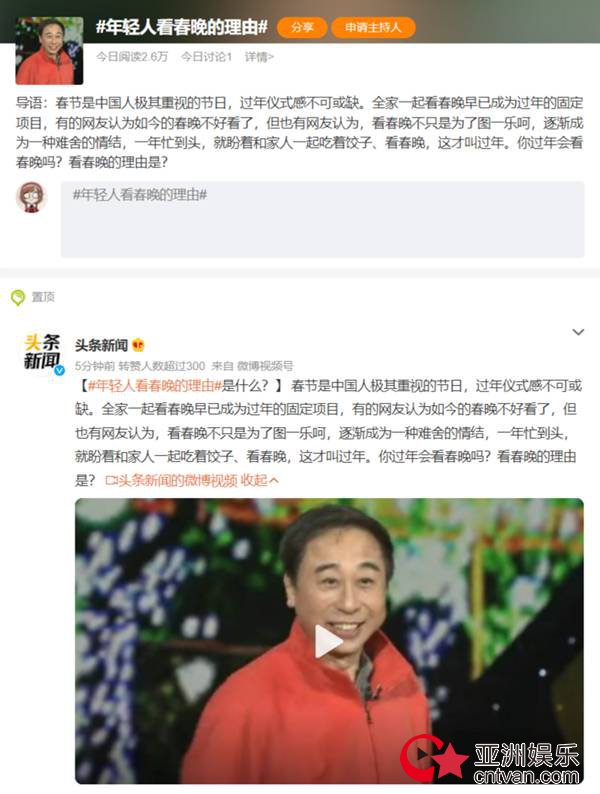Play the video with center play button

click(328, 641)
